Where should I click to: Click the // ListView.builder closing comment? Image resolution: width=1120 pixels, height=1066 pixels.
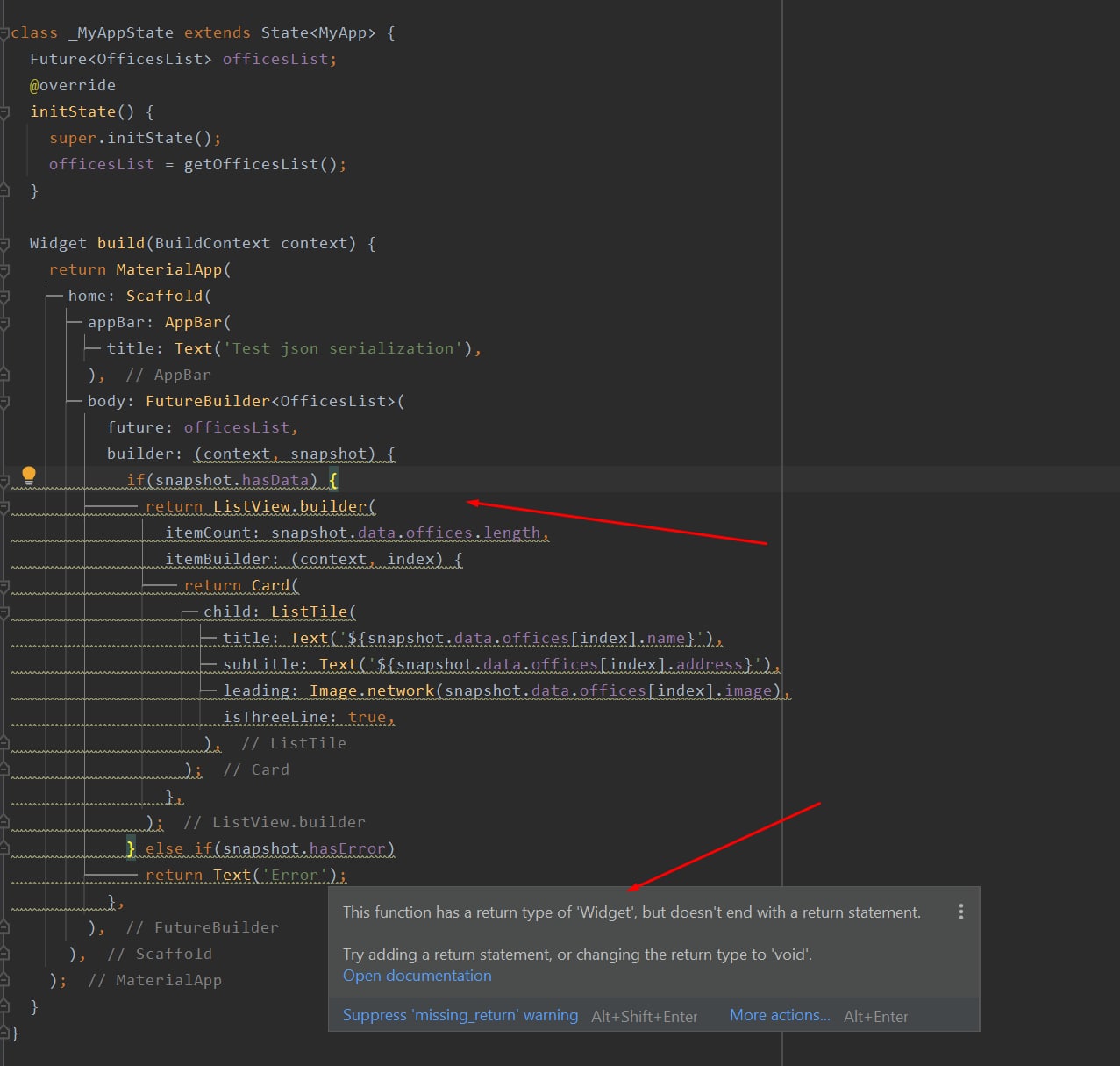(x=275, y=822)
